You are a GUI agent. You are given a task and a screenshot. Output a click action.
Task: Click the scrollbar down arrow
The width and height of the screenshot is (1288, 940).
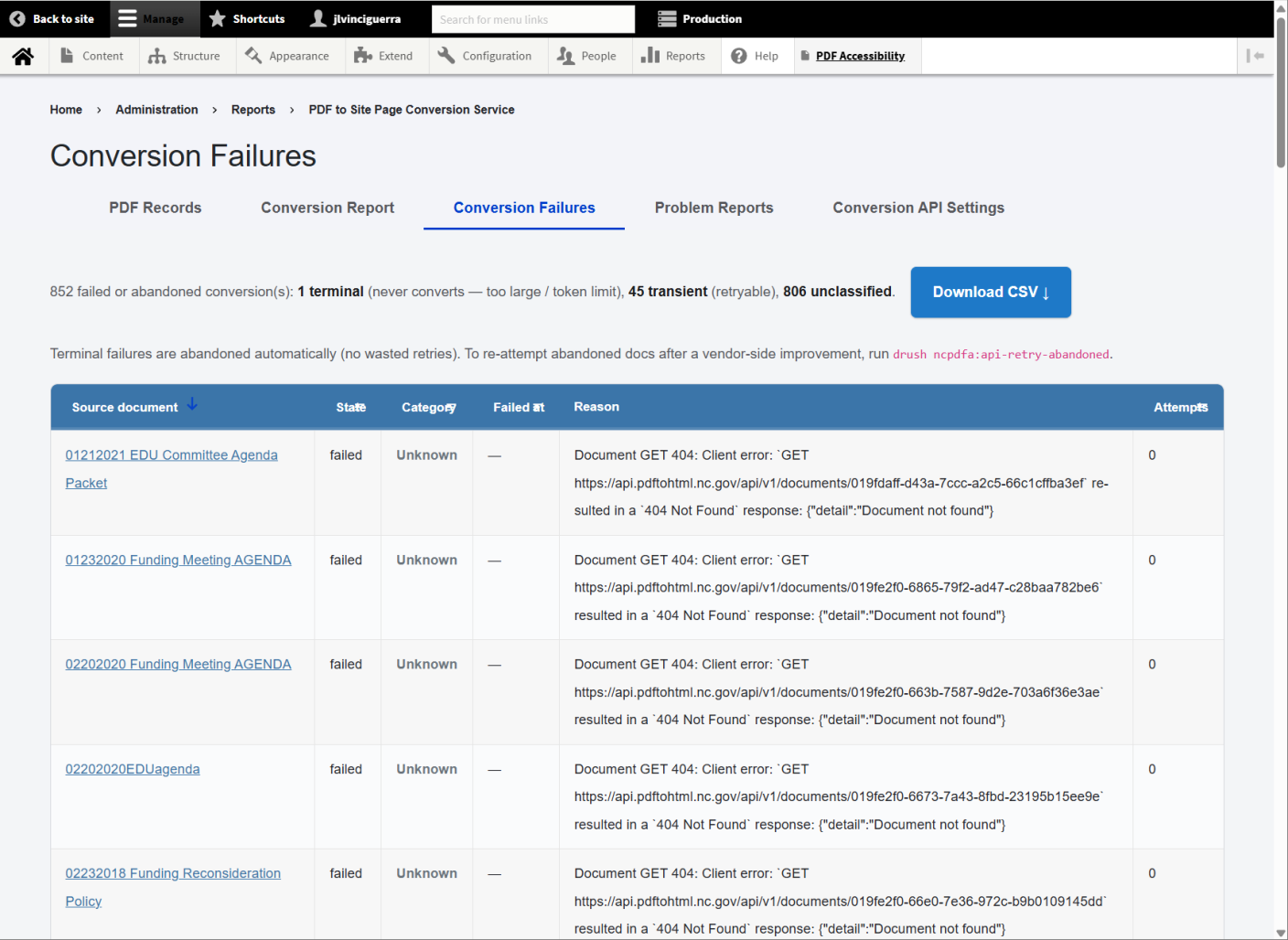pyautogui.click(x=1281, y=933)
